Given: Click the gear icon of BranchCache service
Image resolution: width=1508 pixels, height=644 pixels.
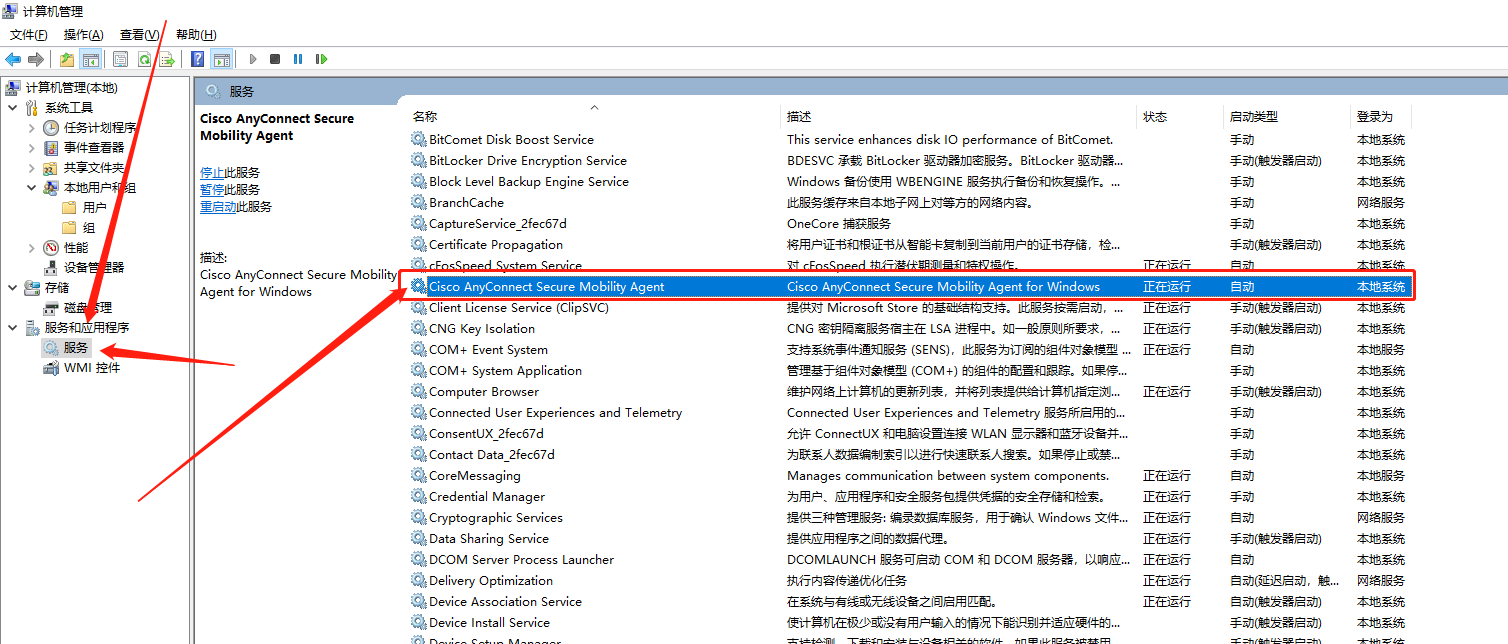Looking at the screenshot, I should [x=418, y=202].
